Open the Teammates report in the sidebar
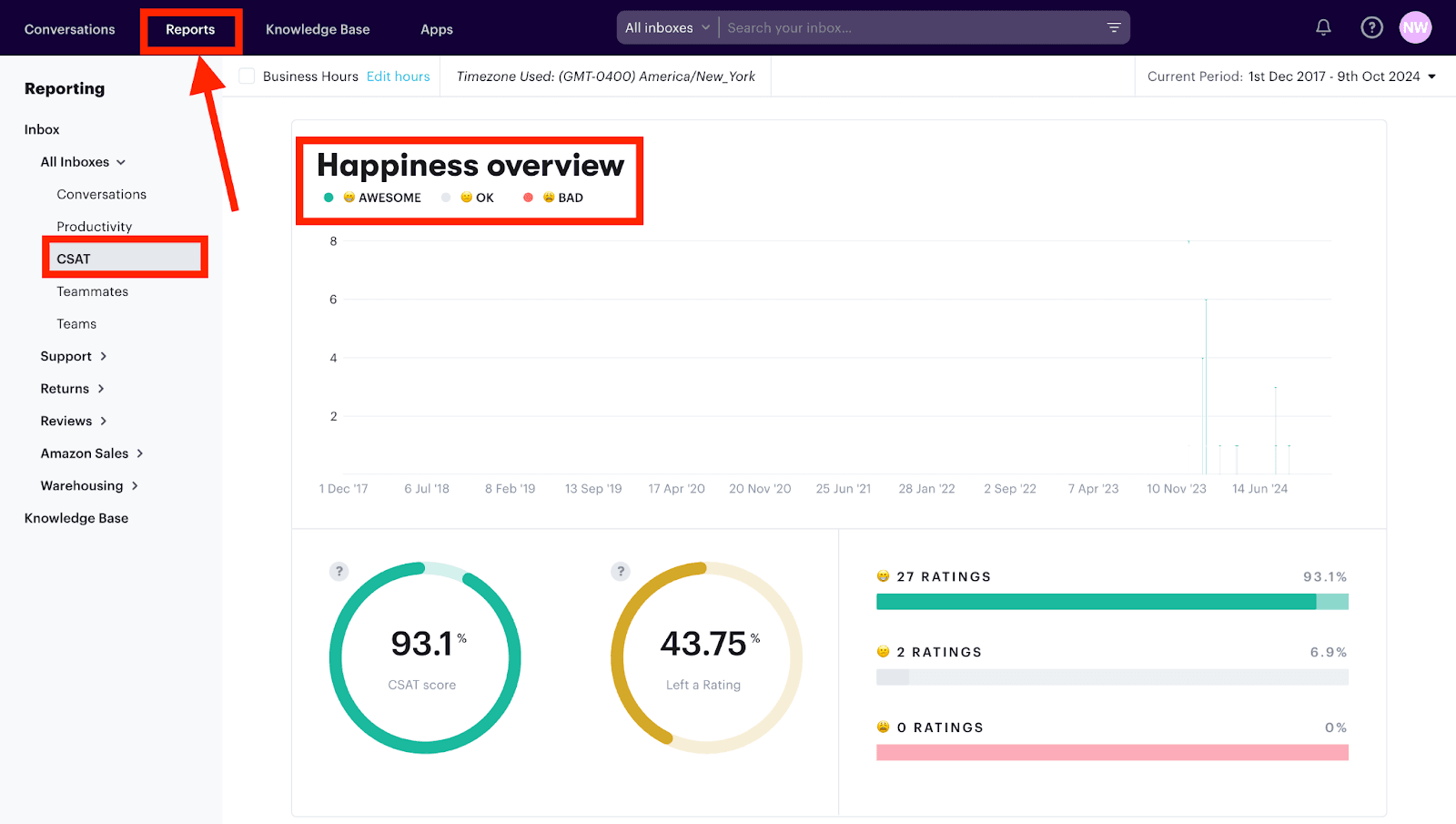1456x824 pixels. 92,290
